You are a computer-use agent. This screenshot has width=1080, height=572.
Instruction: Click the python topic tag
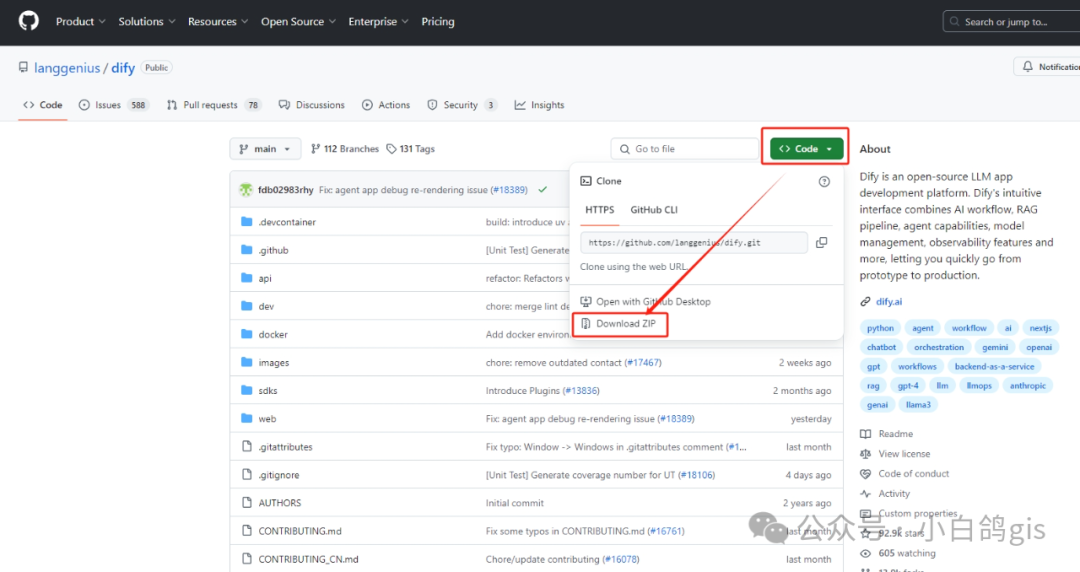tap(880, 328)
